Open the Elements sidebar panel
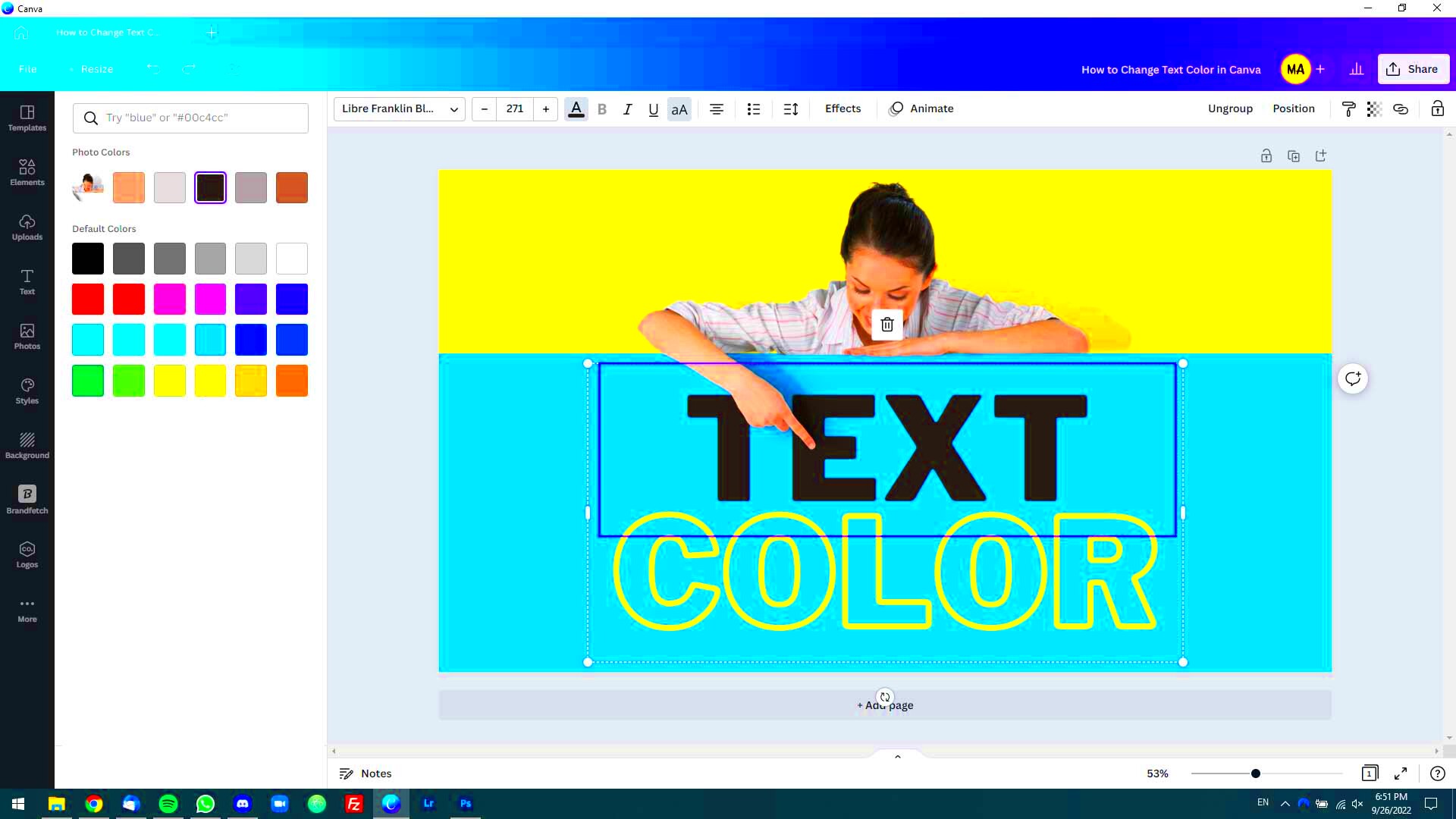This screenshot has height=819, width=1456. [27, 173]
